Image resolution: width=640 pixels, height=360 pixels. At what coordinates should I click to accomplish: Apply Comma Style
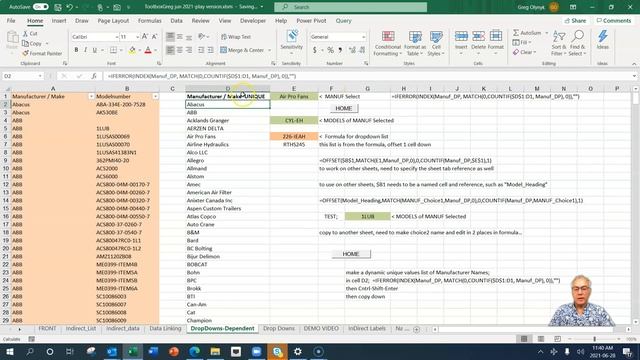click(x=340, y=50)
